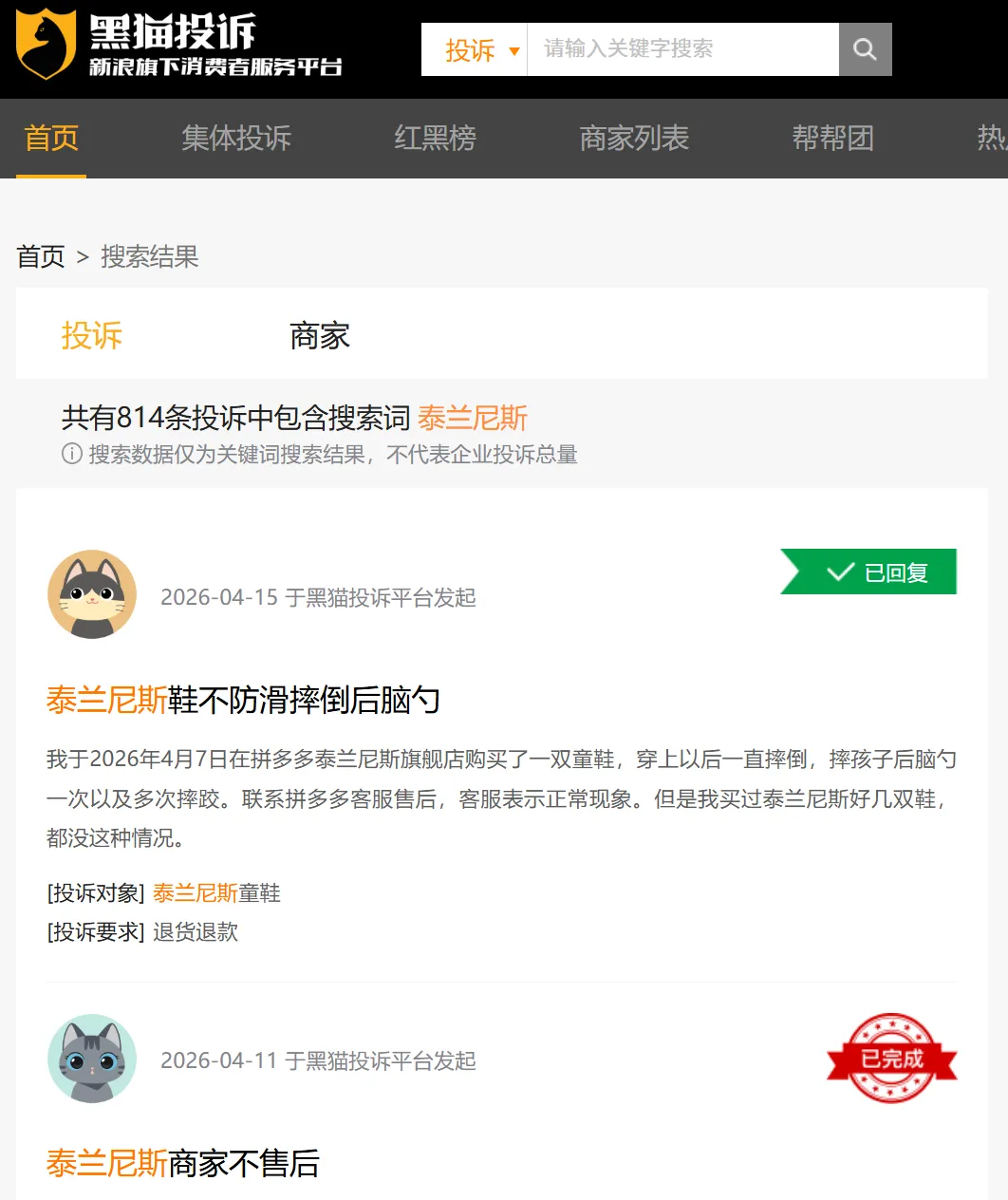Image resolution: width=1008 pixels, height=1200 pixels.
Task: Switch to the 商家 tab
Action: [319, 334]
